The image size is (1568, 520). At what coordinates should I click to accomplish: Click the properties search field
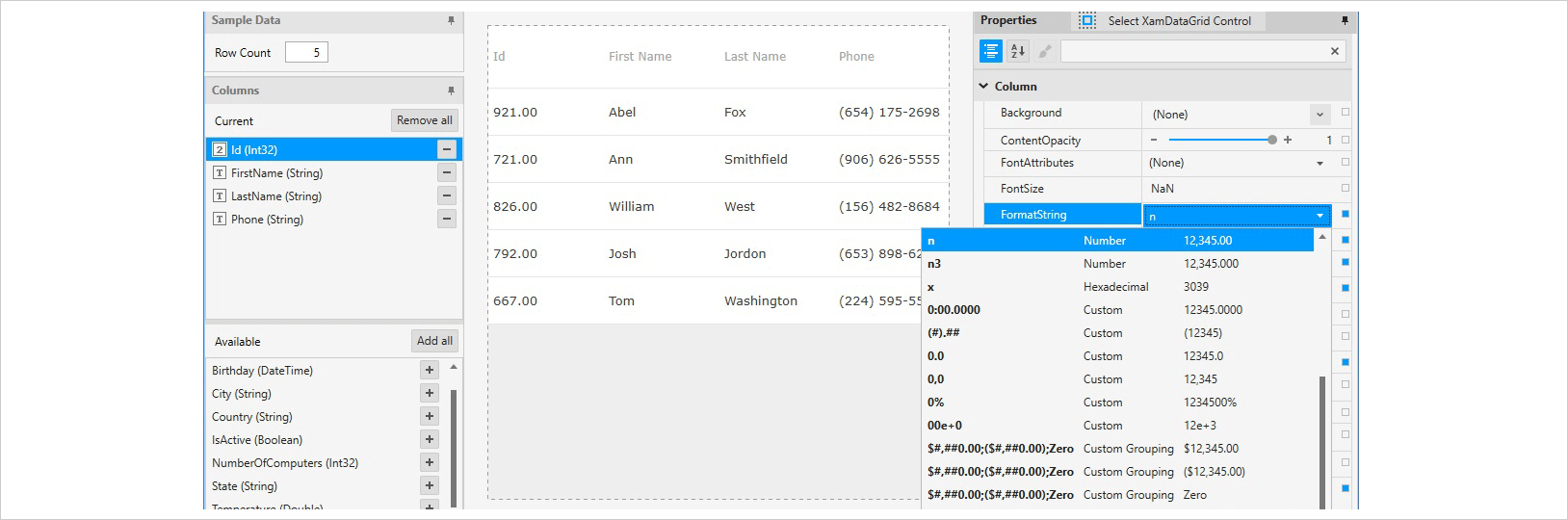click(1194, 51)
